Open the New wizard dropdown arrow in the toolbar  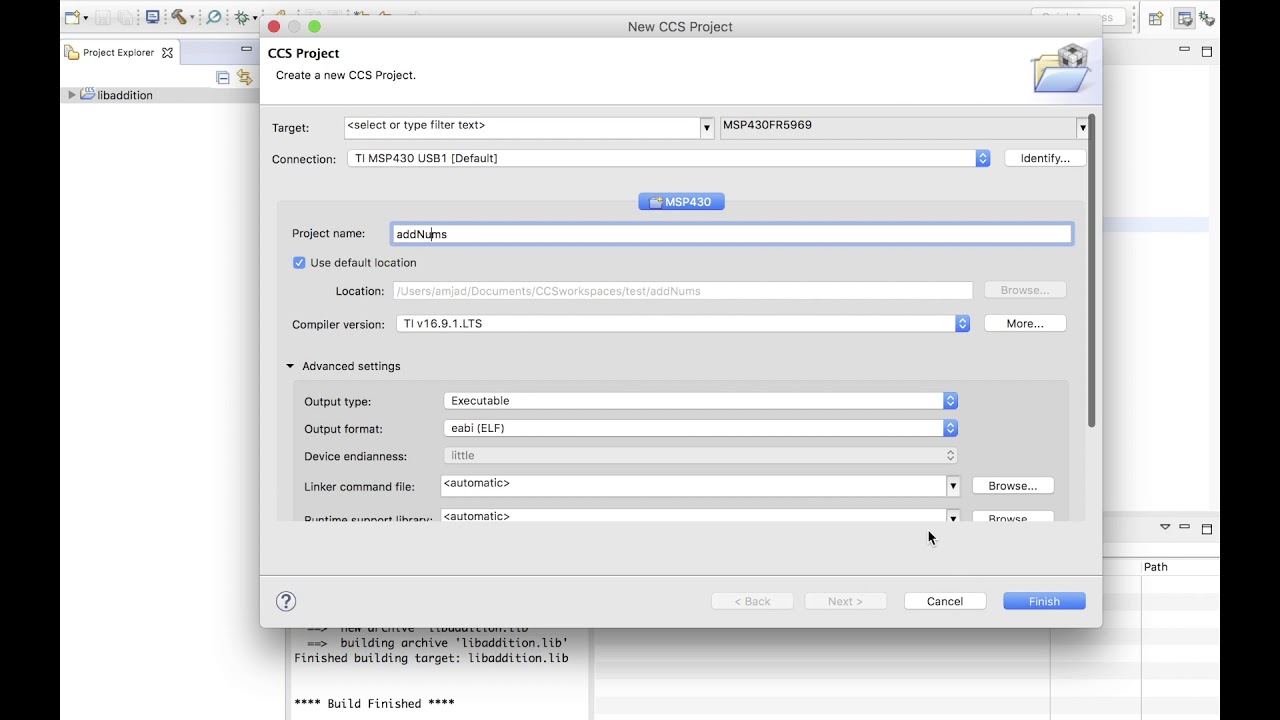(86, 18)
